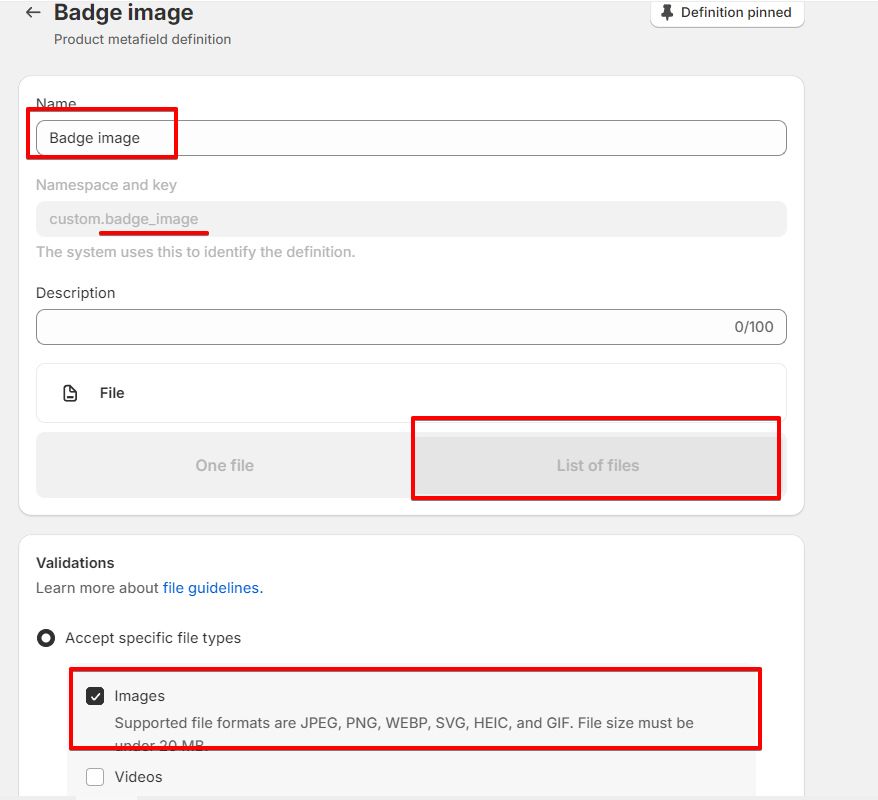The height and width of the screenshot is (800, 878).
Task: Click the Badge image page heading
Action: [123, 13]
